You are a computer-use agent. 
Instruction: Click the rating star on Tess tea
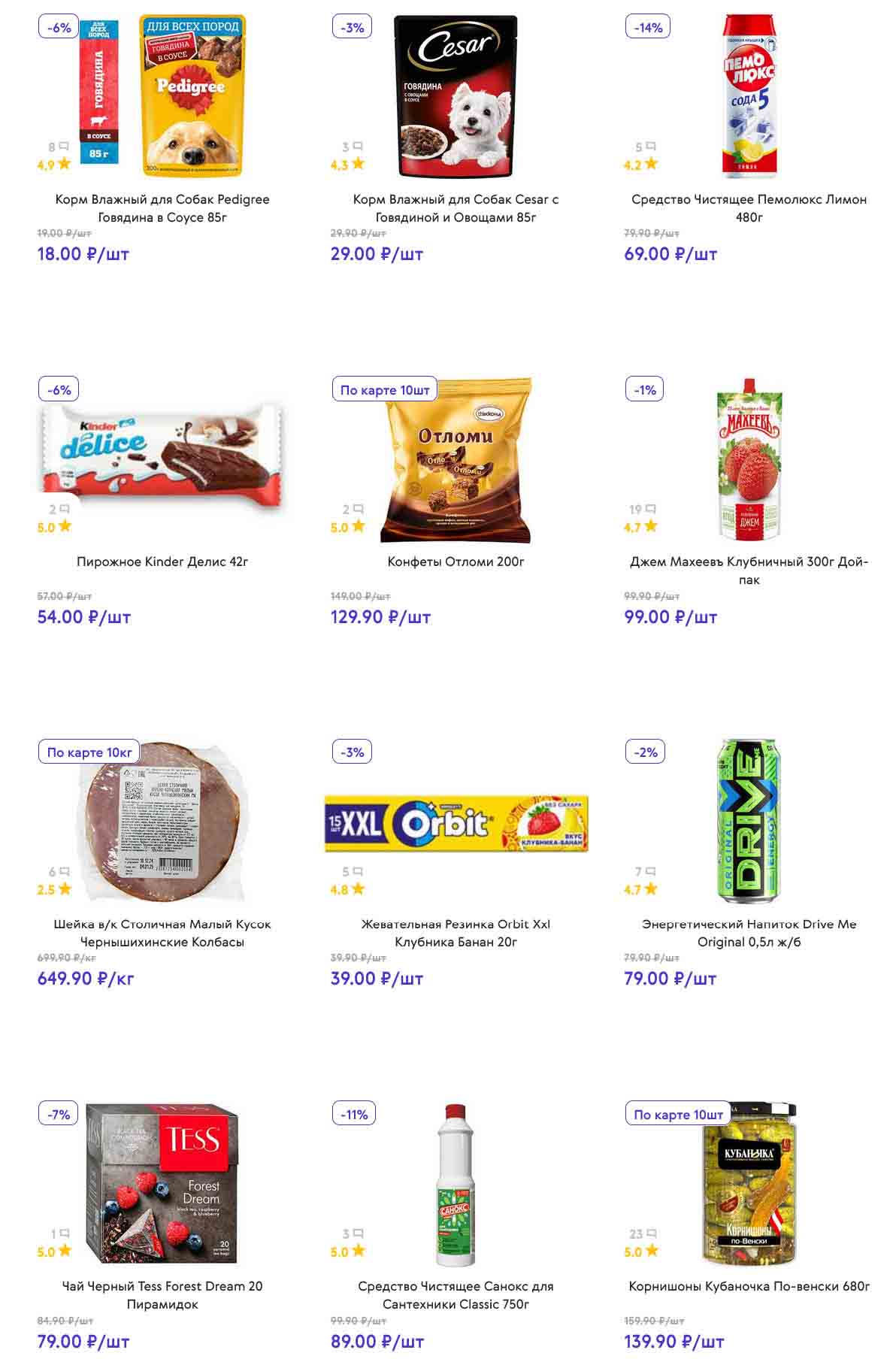pos(65,1251)
